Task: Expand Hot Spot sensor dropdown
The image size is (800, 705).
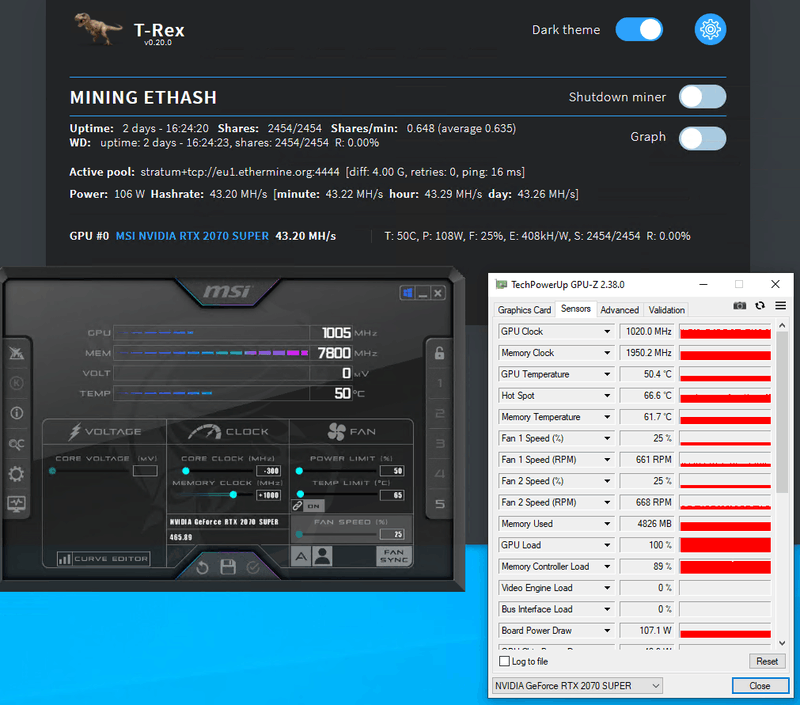Action: (x=607, y=396)
